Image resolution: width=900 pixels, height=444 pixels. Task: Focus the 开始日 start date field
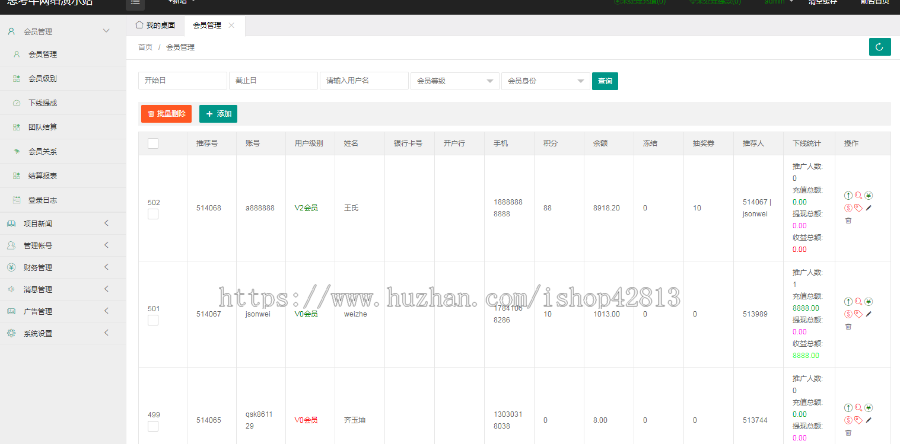[x=183, y=81]
